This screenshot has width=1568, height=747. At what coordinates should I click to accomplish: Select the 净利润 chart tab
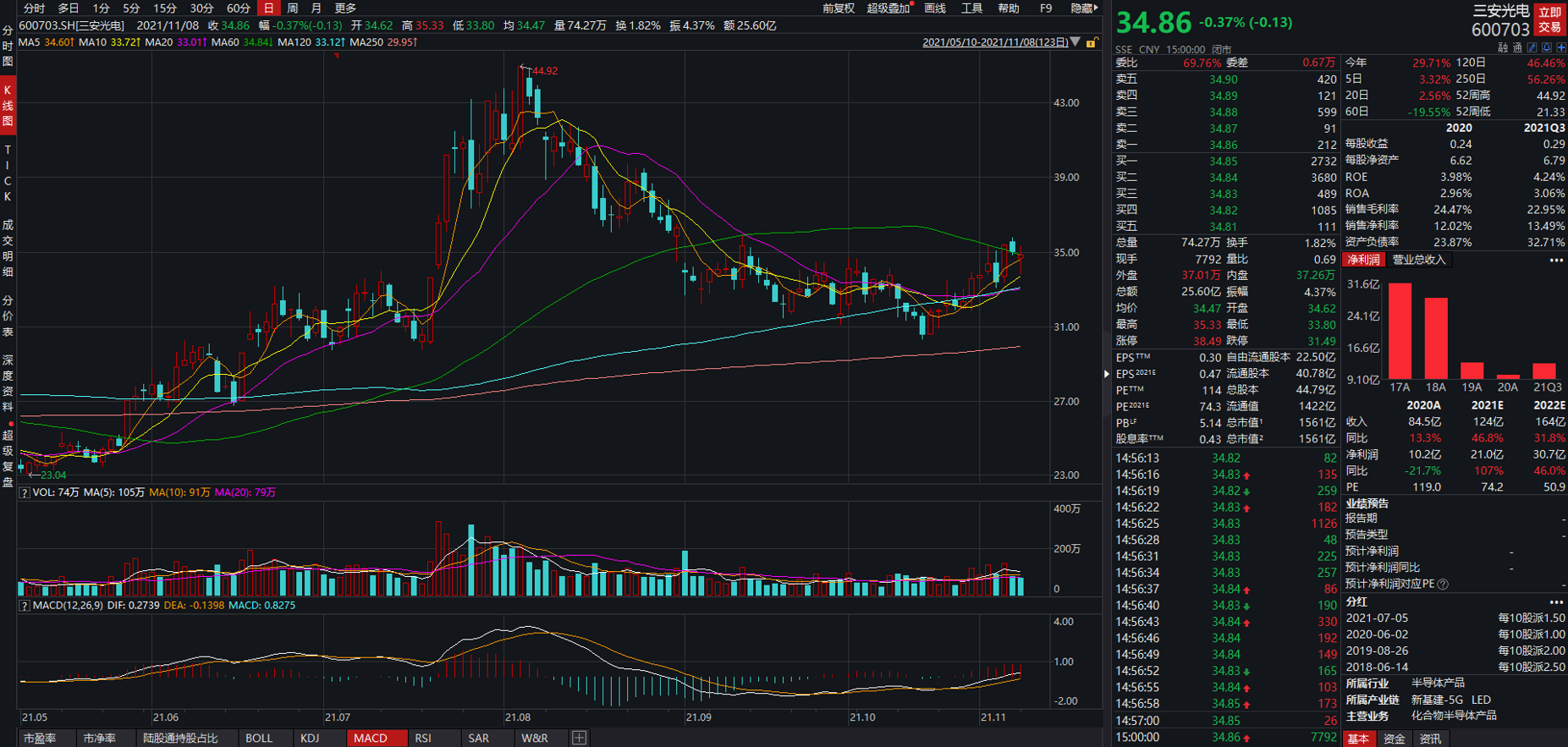click(x=1363, y=260)
